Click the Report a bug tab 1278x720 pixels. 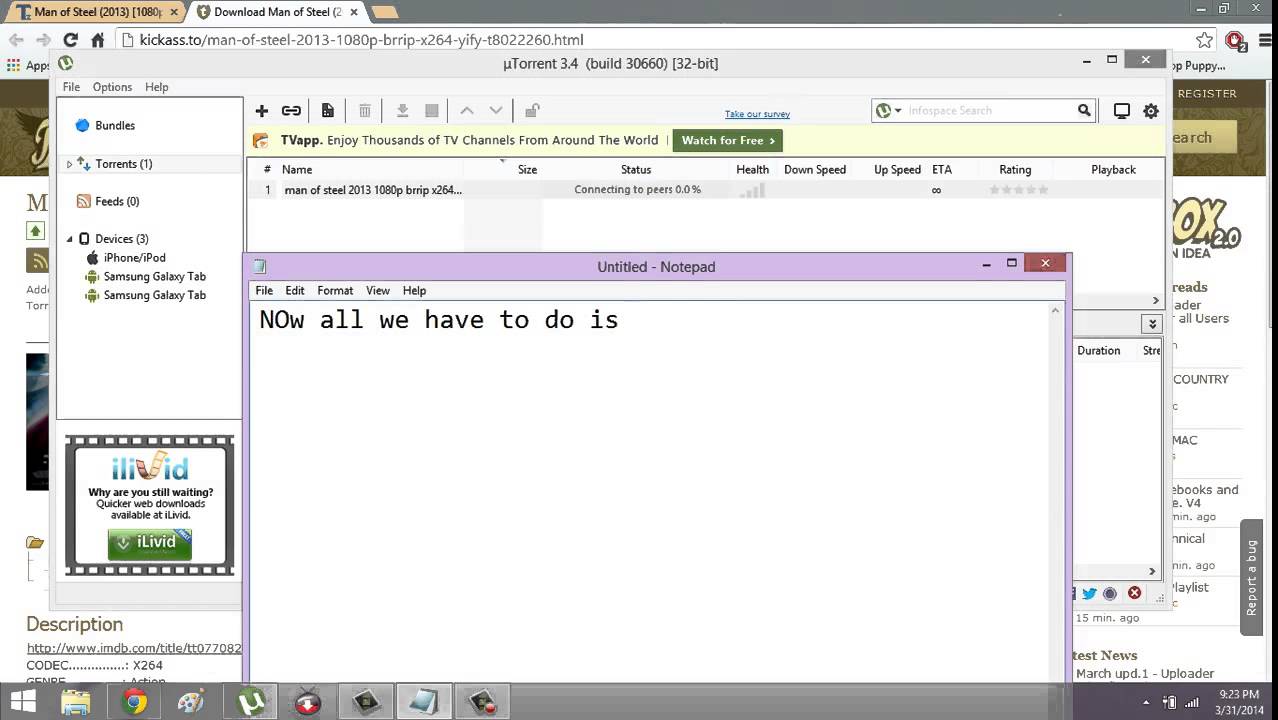[x=1252, y=578]
